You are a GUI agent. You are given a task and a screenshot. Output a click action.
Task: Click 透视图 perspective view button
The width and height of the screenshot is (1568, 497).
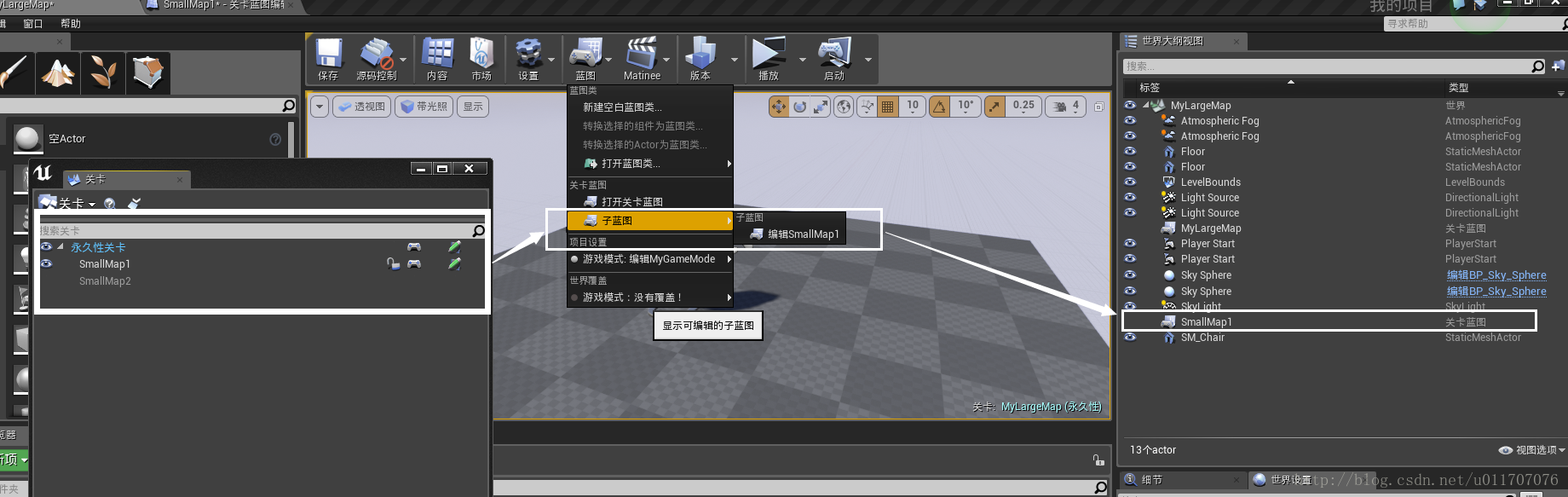tap(361, 107)
